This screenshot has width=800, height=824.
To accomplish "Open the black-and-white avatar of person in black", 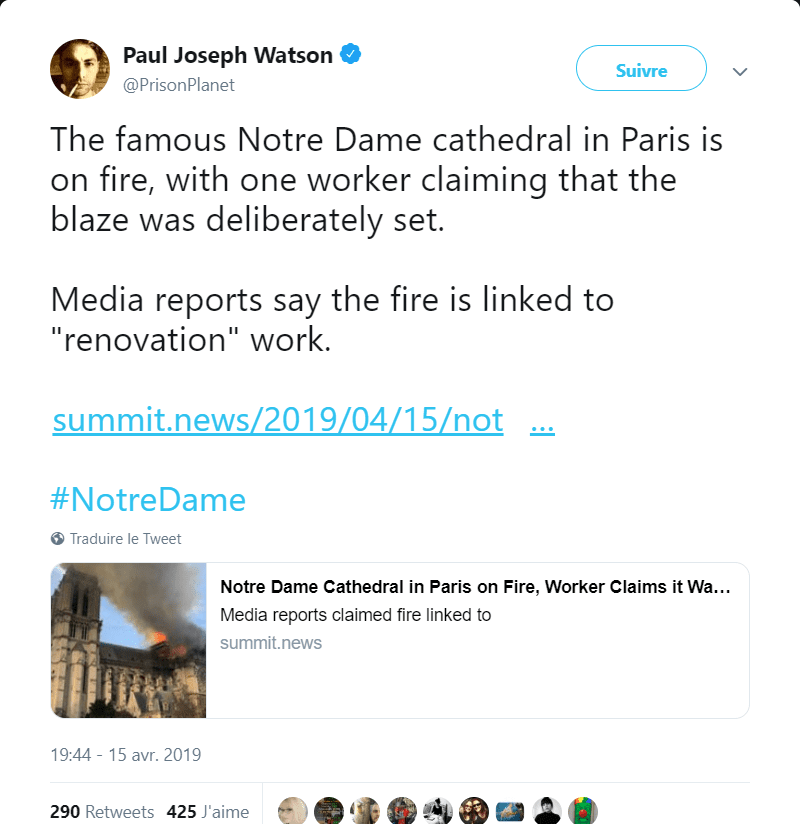I will click(547, 810).
